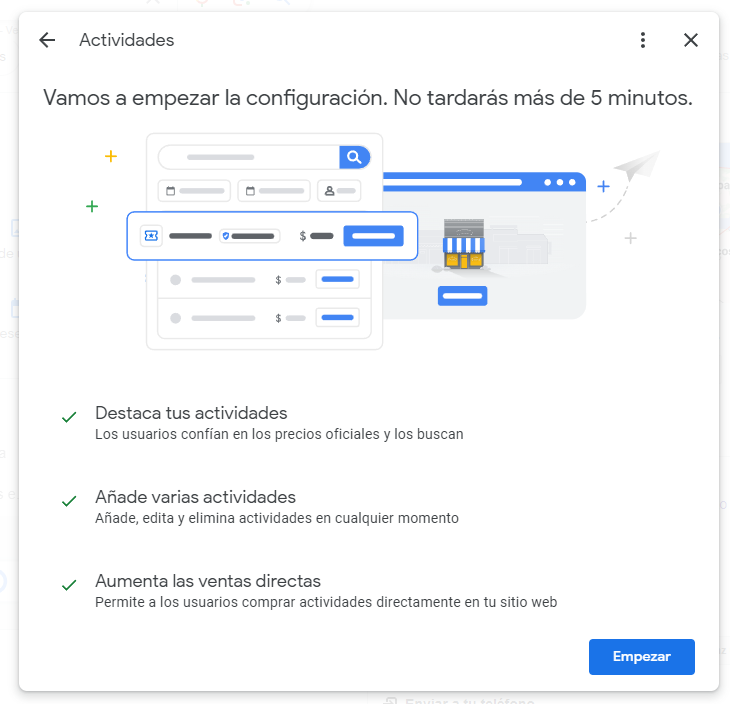Click the heading about configuration taking 5 minutes
The height and width of the screenshot is (704, 730).
tap(368, 98)
